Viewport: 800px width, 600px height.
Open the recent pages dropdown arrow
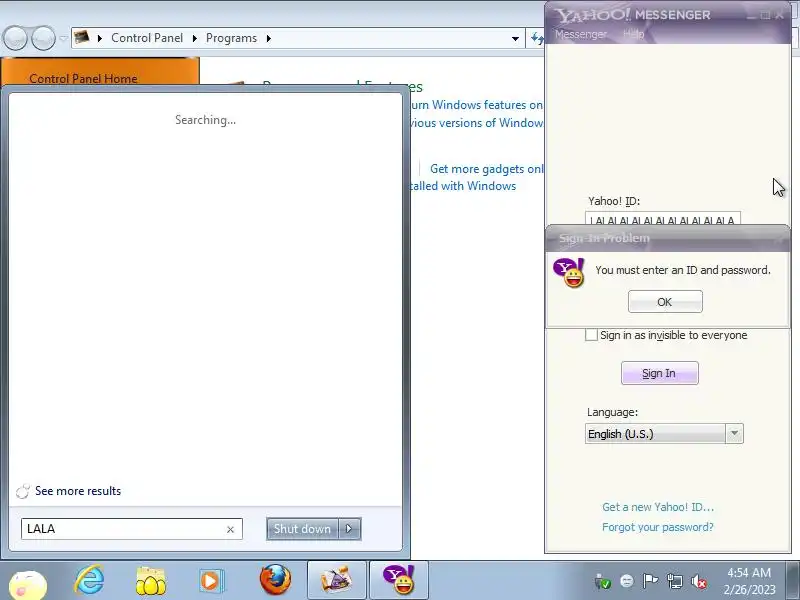(63, 38)
